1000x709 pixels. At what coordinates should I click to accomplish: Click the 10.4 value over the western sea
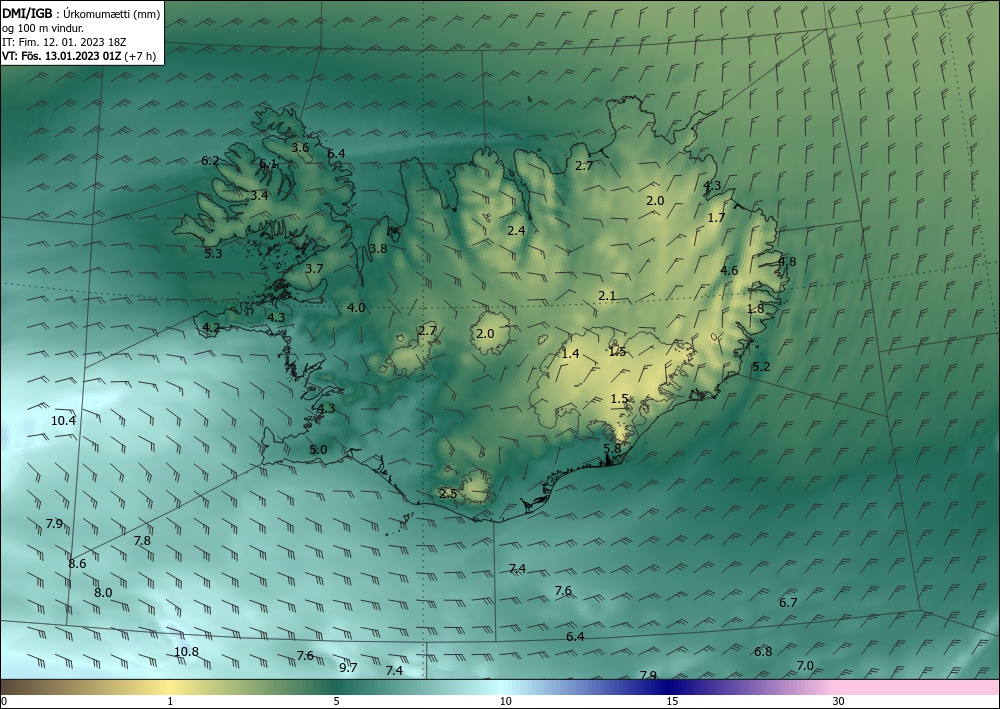point(63,421)
